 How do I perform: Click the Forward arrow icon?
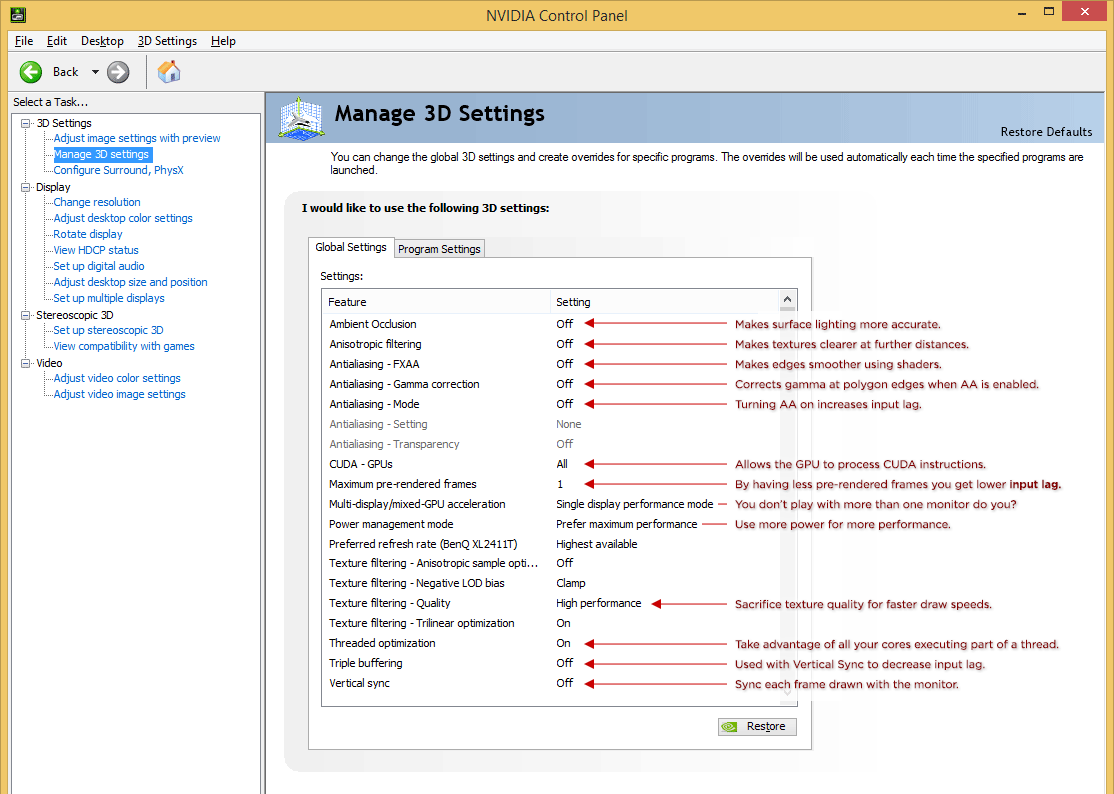click(118, 72)
